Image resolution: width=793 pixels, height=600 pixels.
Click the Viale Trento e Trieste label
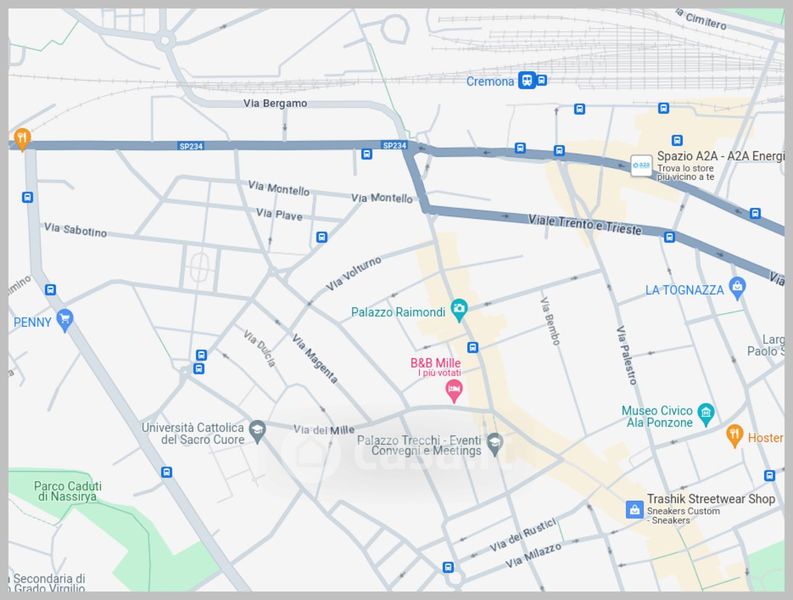pyautogui.click(x=583, y=223)
